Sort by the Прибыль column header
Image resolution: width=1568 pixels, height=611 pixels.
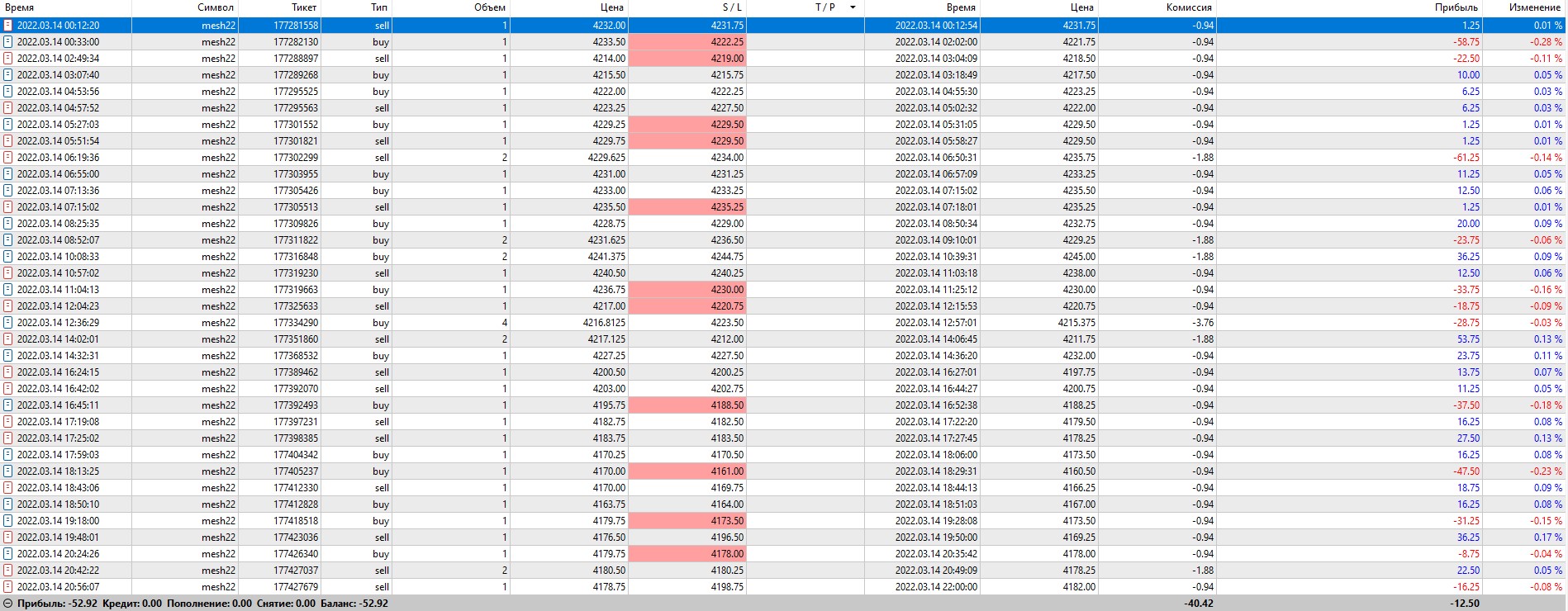pos(1456,7)
